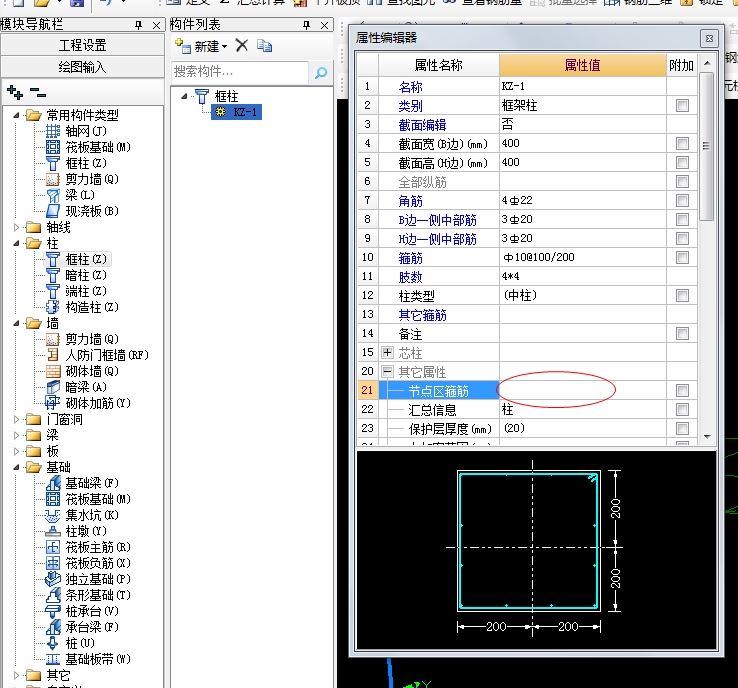Image resolution: width=738 pixels, height=688 pixels.
Task: Toggle 附加 checkbox for 柱类型 row
Action: click(x=682, y=296)
